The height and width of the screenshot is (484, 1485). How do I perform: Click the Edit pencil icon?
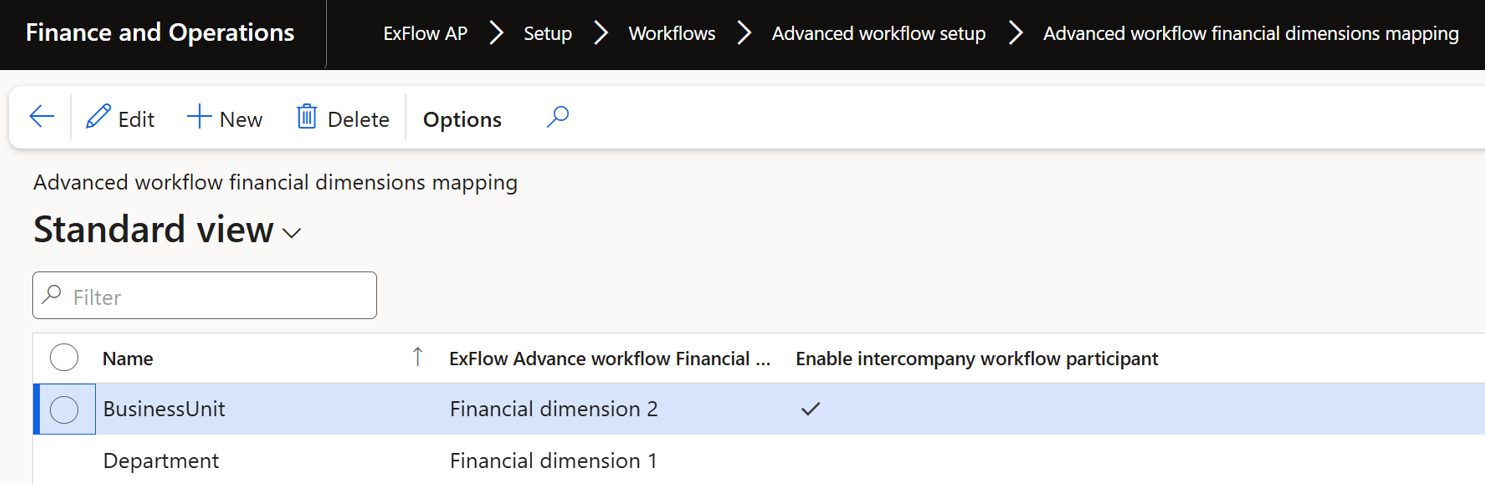[98, 117]
